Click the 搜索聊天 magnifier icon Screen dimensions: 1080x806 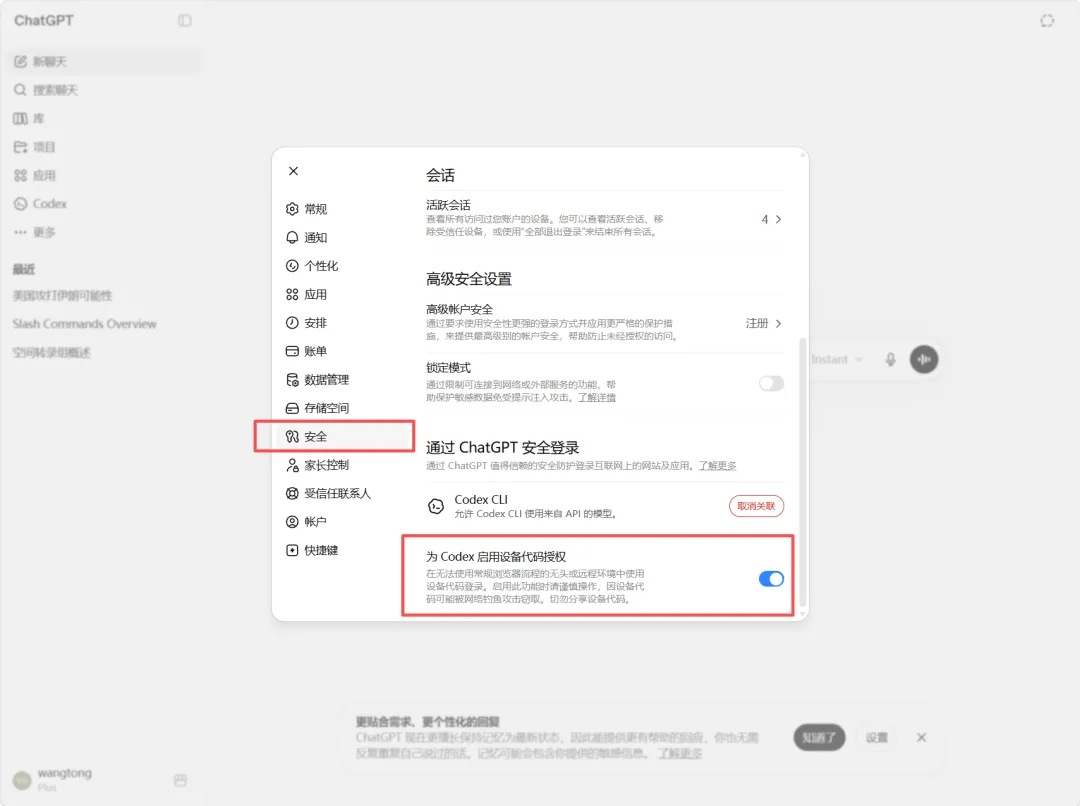pos(21,90)
